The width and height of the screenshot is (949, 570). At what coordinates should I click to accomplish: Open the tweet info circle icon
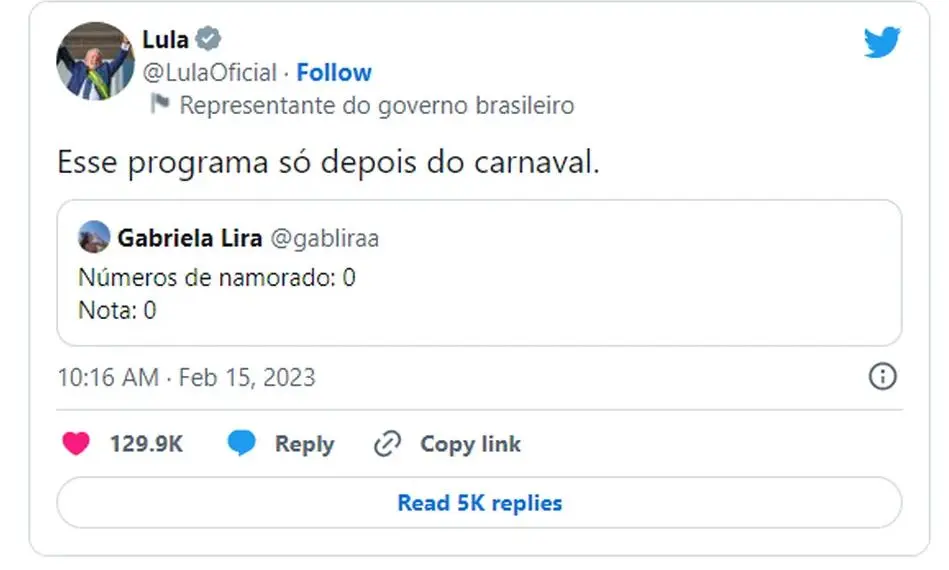[x=883, y=376]
